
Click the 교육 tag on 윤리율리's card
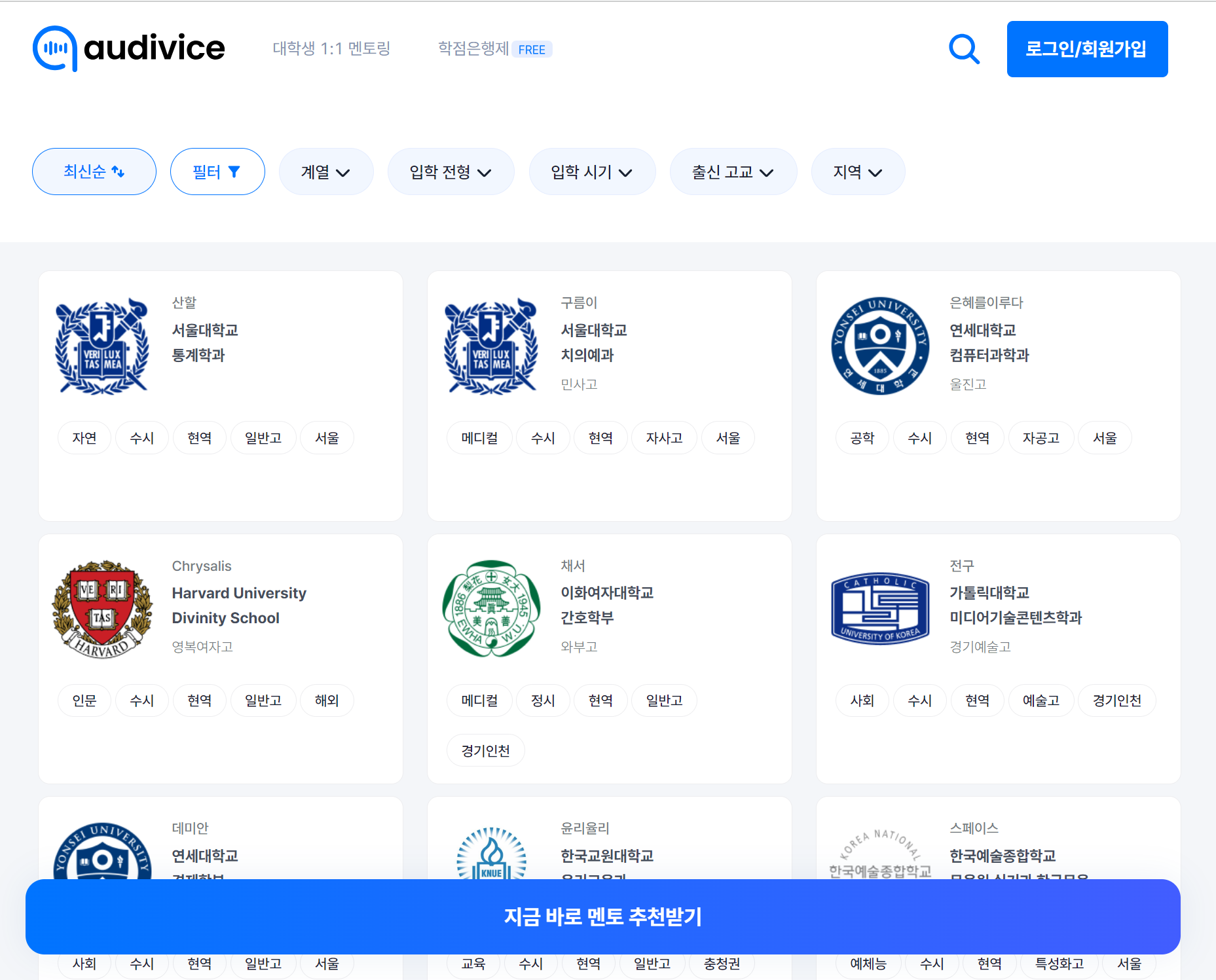pos(473,964)
